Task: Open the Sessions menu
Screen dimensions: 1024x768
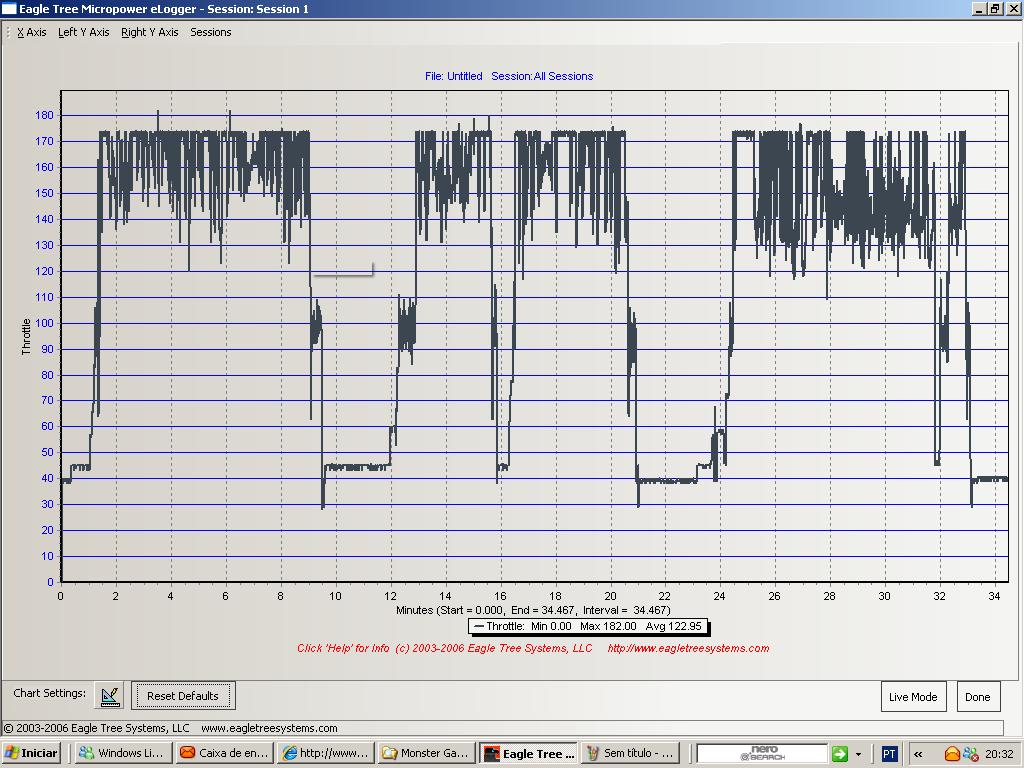Action: pyautogui.click(x=211, y=32)
